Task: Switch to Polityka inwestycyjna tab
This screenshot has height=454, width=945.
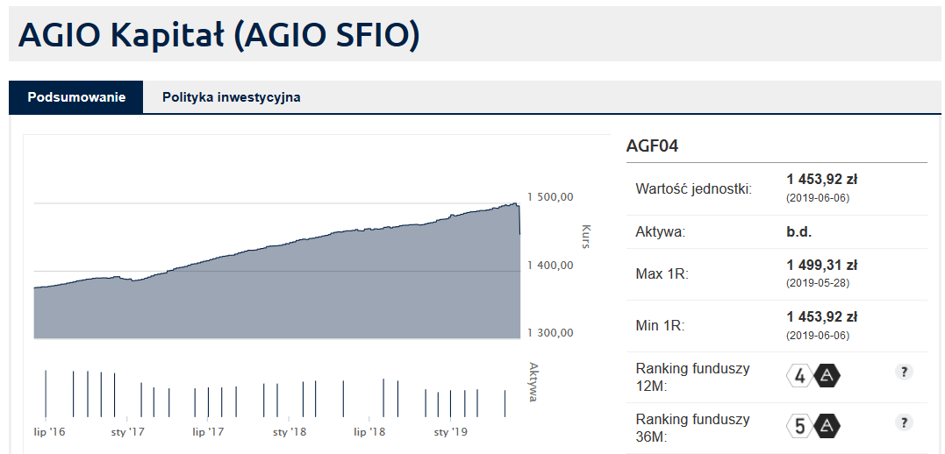Action: (231, 97)
